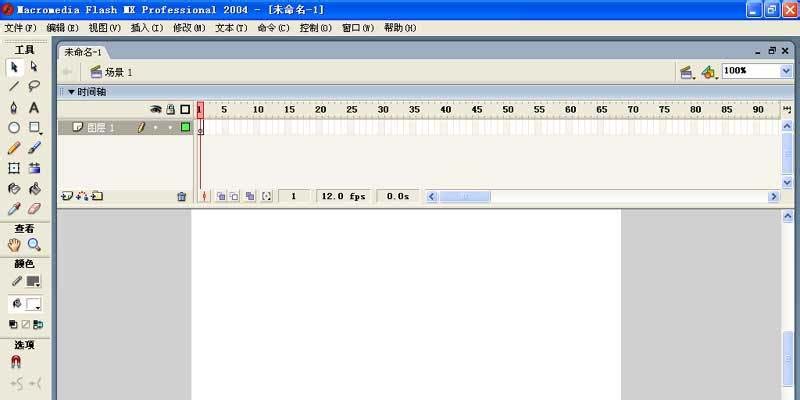Screen dimensions: 800x400
Task: Select the Ink Bottle tool
Action: click(14, 189)
